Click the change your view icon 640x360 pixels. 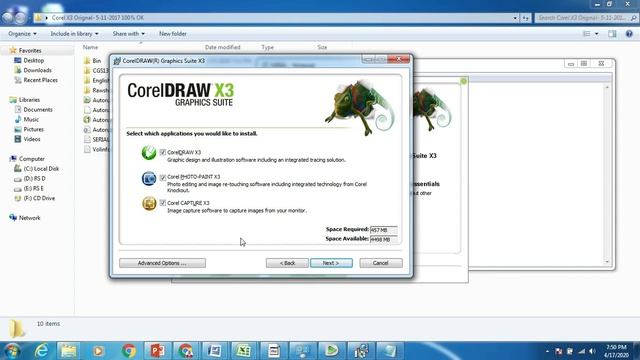(x=587, y=34)
